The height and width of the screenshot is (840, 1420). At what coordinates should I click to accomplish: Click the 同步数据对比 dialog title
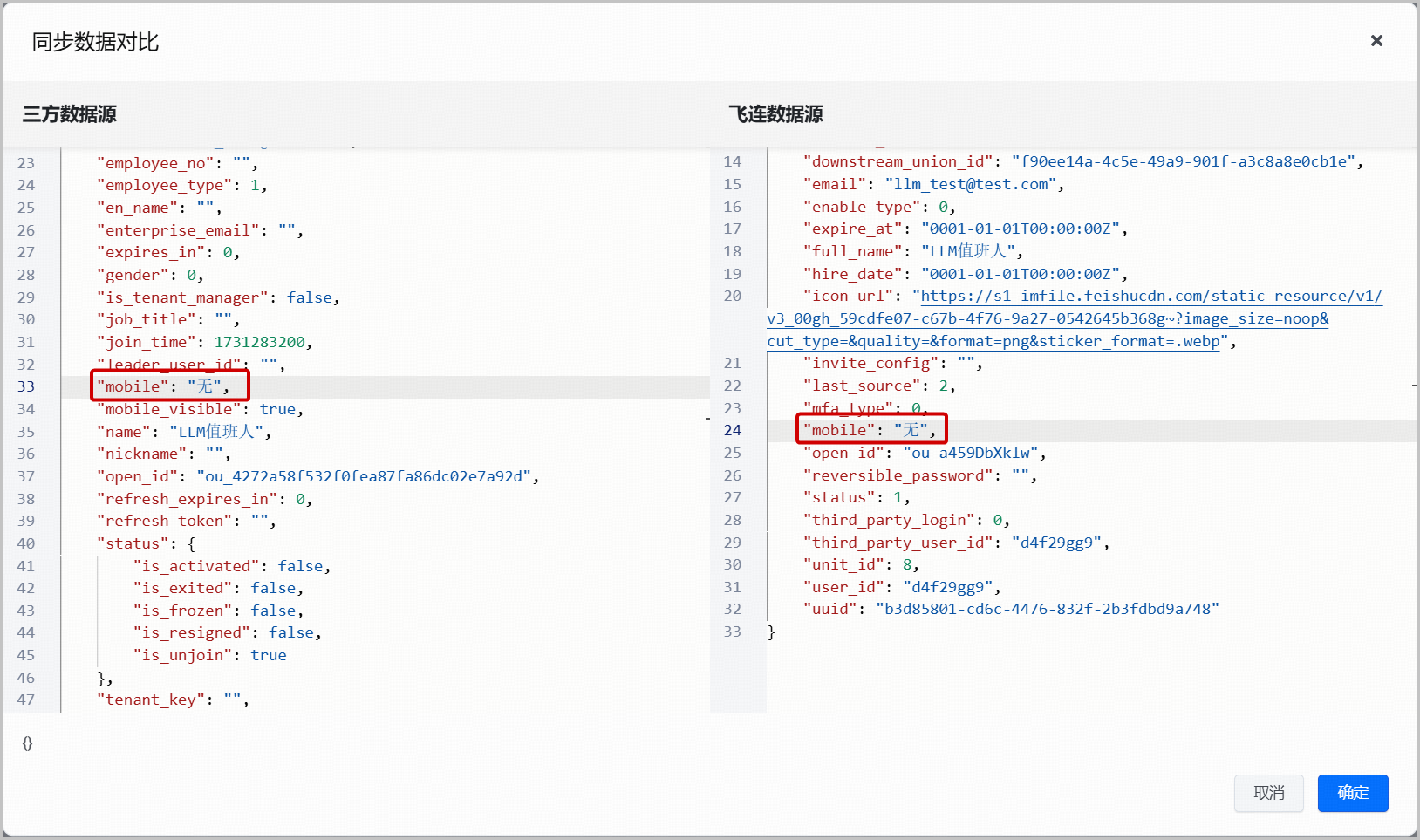tap(96, 42)
